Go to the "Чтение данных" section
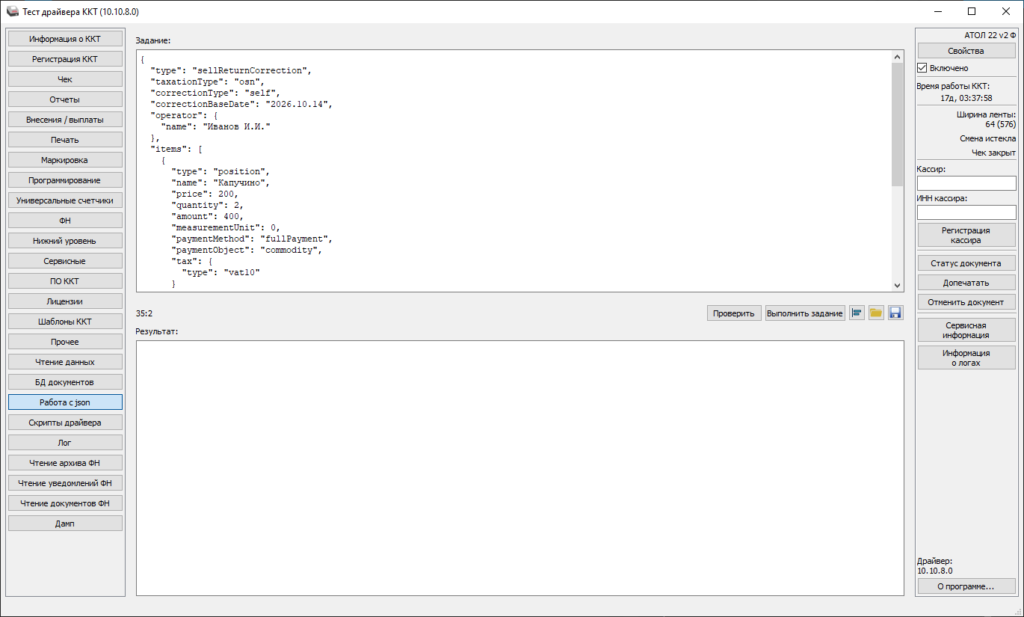The height and width of the screenshot is (617, 1024). [x=65, y=362]
